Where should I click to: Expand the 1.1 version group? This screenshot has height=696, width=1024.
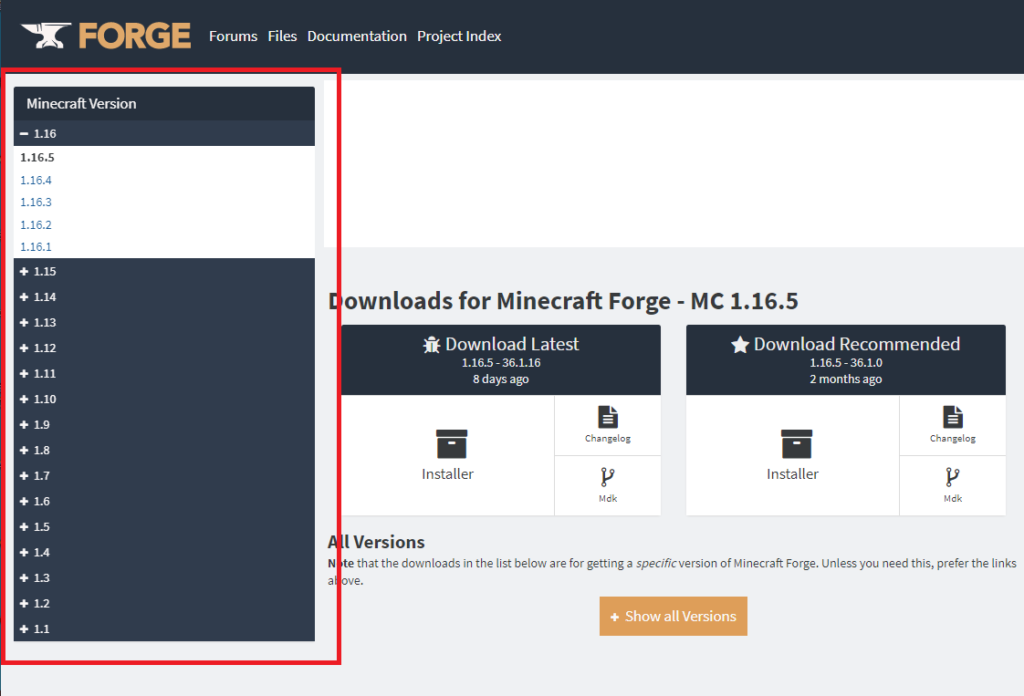(x=25, y=629)
